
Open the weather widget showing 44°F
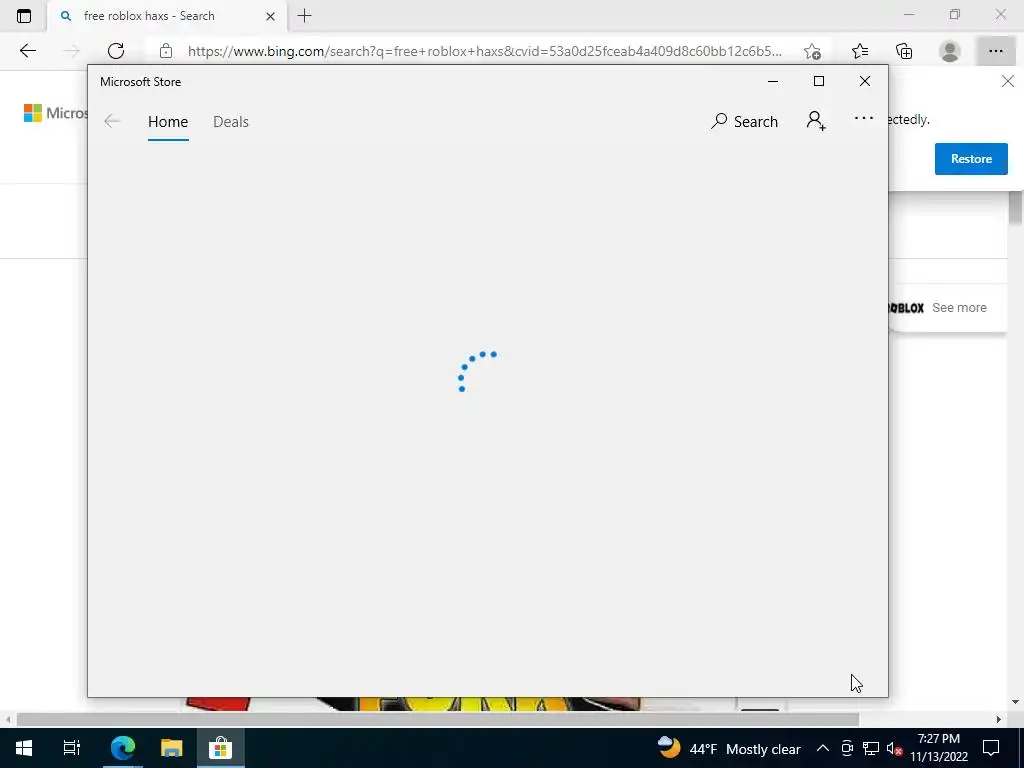click(x=729, y=748)
